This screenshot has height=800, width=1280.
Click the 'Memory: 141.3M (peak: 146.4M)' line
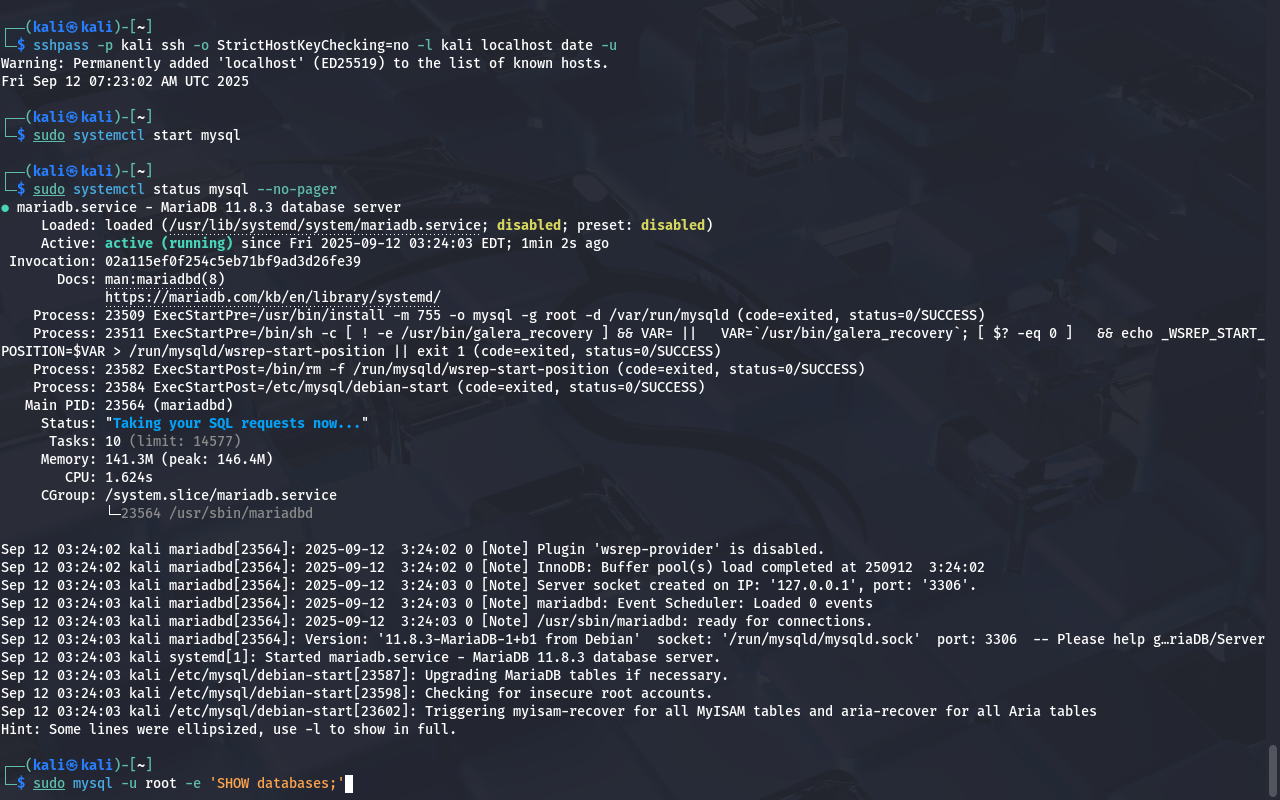click(157, 459)
